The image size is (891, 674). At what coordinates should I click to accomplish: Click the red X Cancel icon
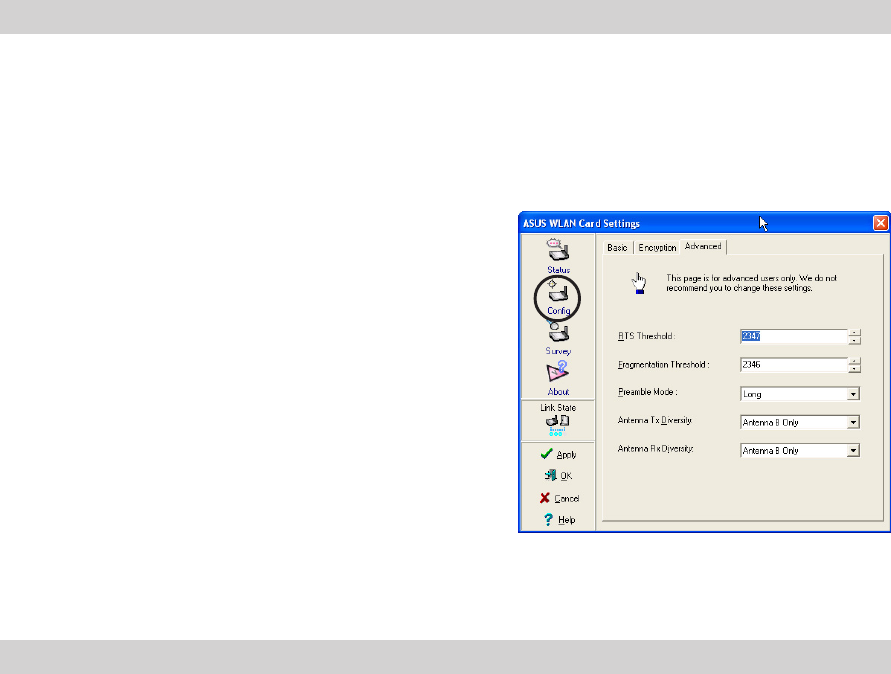click(x=544, y=498)
